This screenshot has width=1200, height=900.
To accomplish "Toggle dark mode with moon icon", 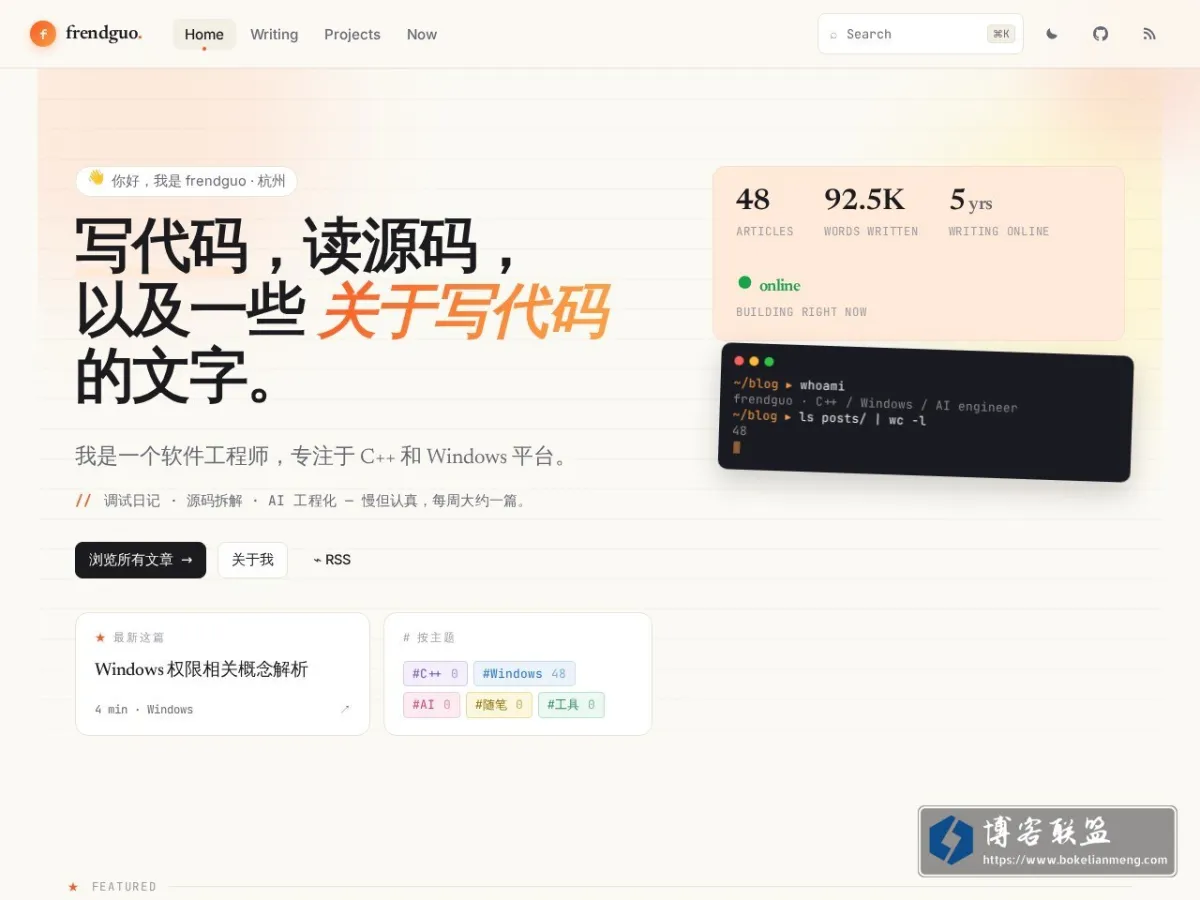I will (x=1052, y=34).
